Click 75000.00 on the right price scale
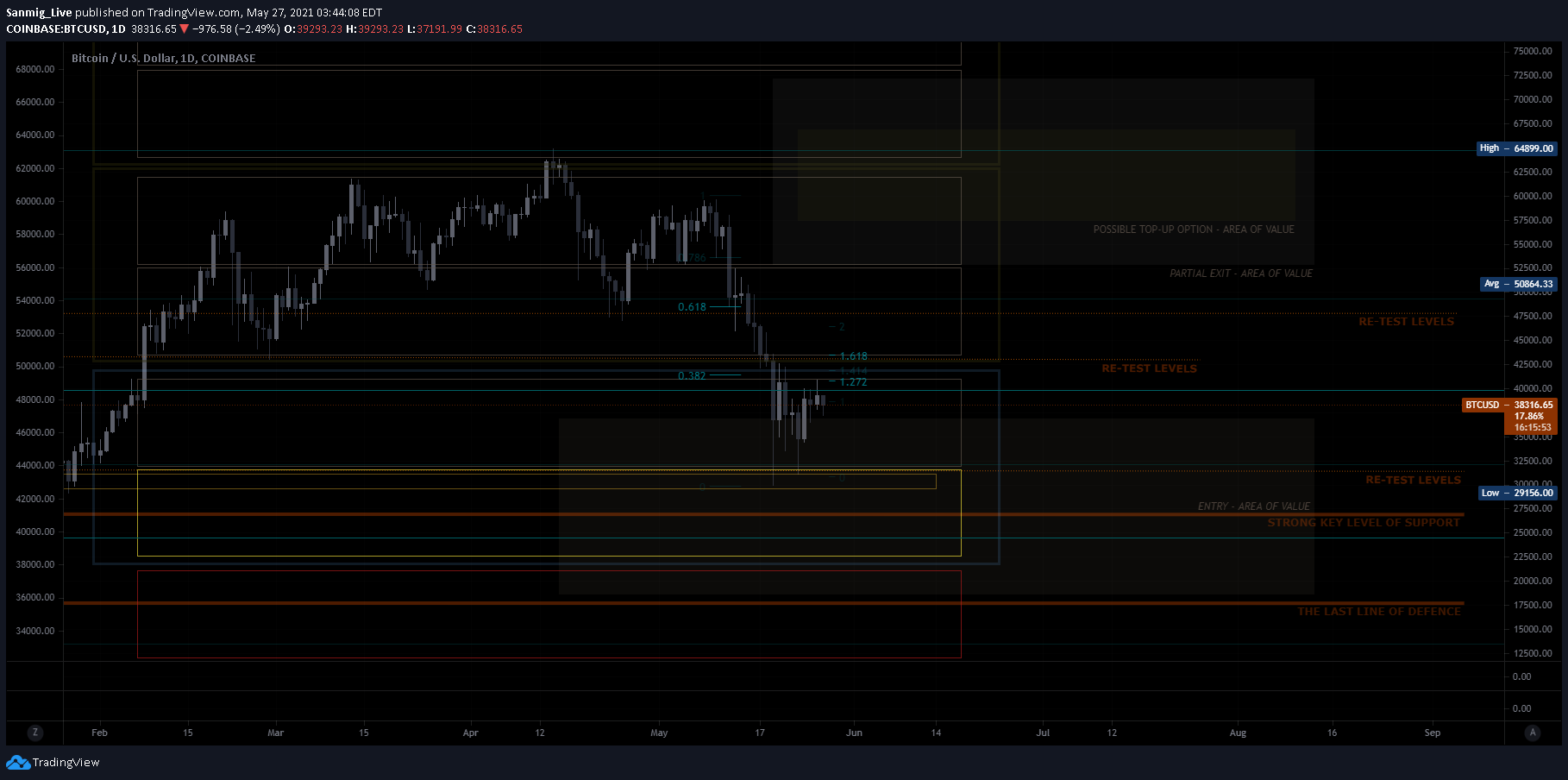Viewport: 1568px width, 780px height. point(1533,51)
